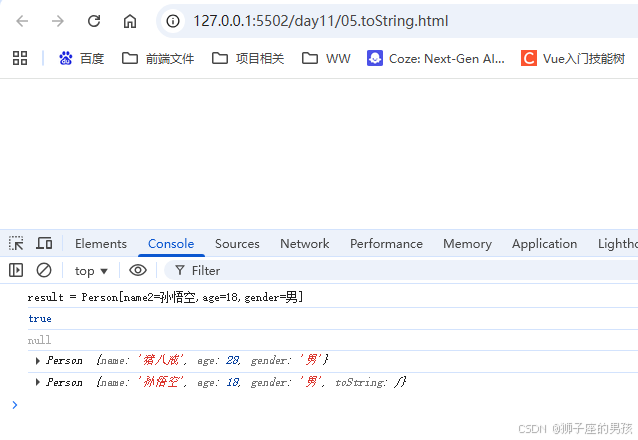Screen dimensions: 638x440
Task: View site information icon in address bar
Action: pyautogui.click(x=173, y=21)
